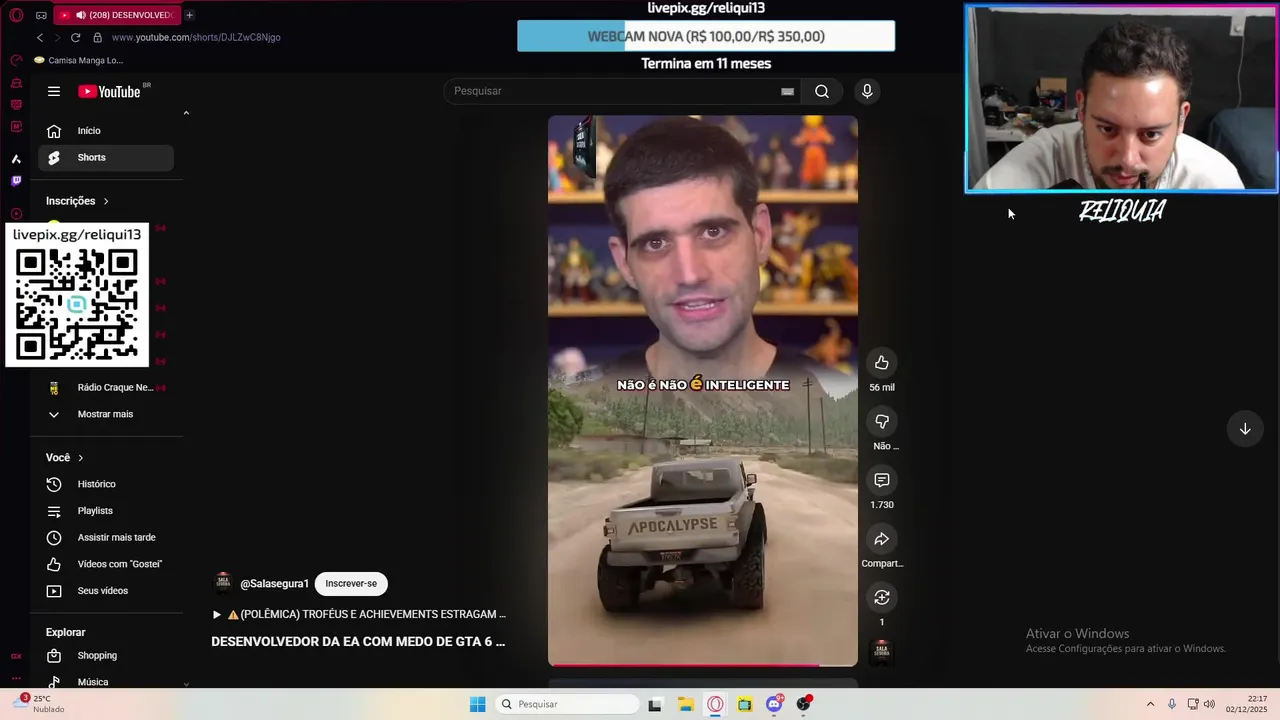Open linked video (POLÊMICA) TROFÉUS E ACHIEVEMENTS
The width and height of the screenshot is (1280, 720).
(x=359, y=614)
